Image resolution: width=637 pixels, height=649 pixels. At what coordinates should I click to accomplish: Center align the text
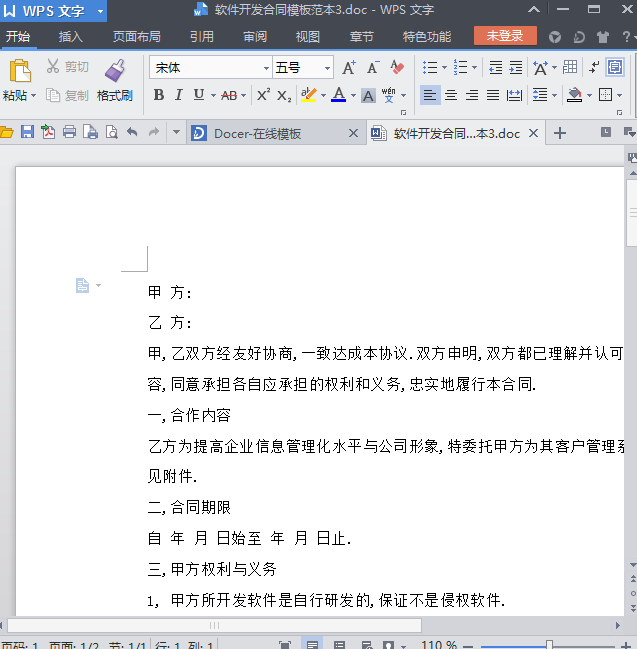tap(451, 96)
